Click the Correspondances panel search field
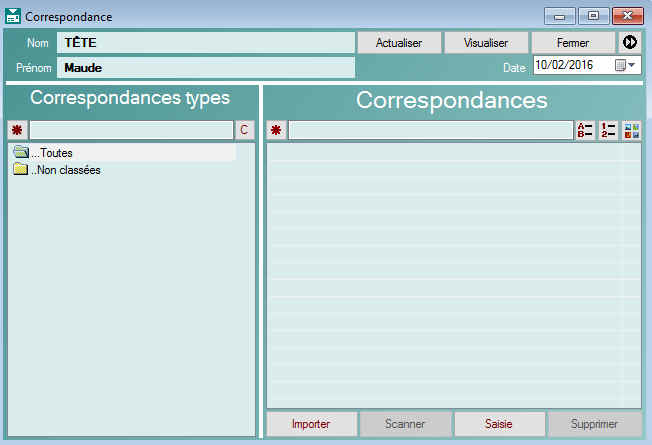Image resolution: width=652 pixels, height=445 pixels. (430, 131)
